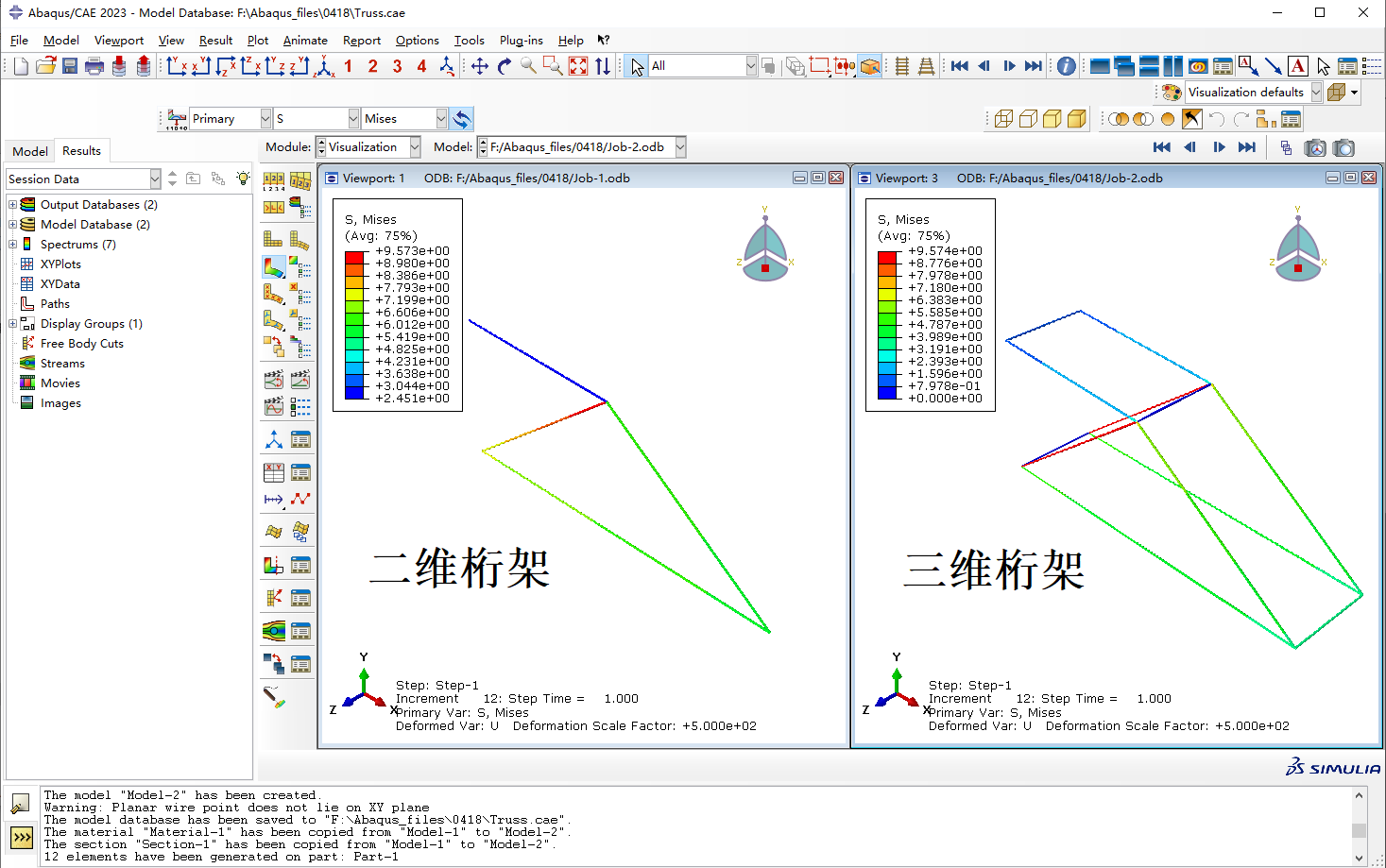Click the Create XY Data icon
1386x868 pixels.
(x=273, y=472)
